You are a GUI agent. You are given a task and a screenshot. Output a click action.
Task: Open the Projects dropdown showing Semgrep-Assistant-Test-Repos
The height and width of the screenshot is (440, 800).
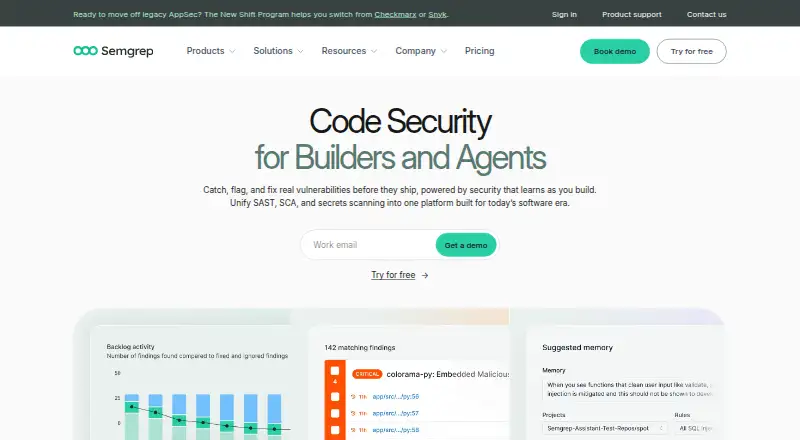pos(605,428)
